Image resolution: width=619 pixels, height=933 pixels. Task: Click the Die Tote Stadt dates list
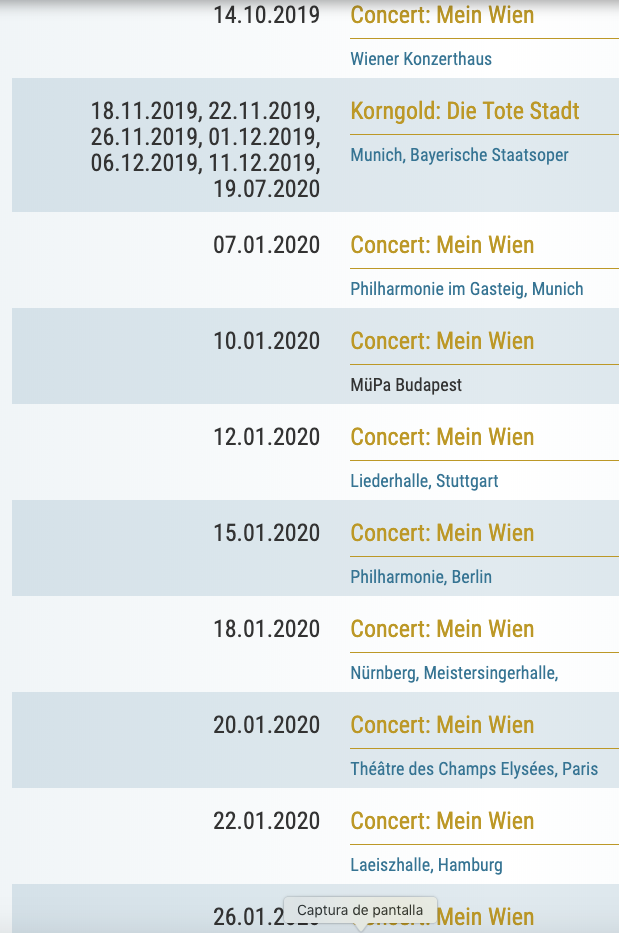pos(205,149)
